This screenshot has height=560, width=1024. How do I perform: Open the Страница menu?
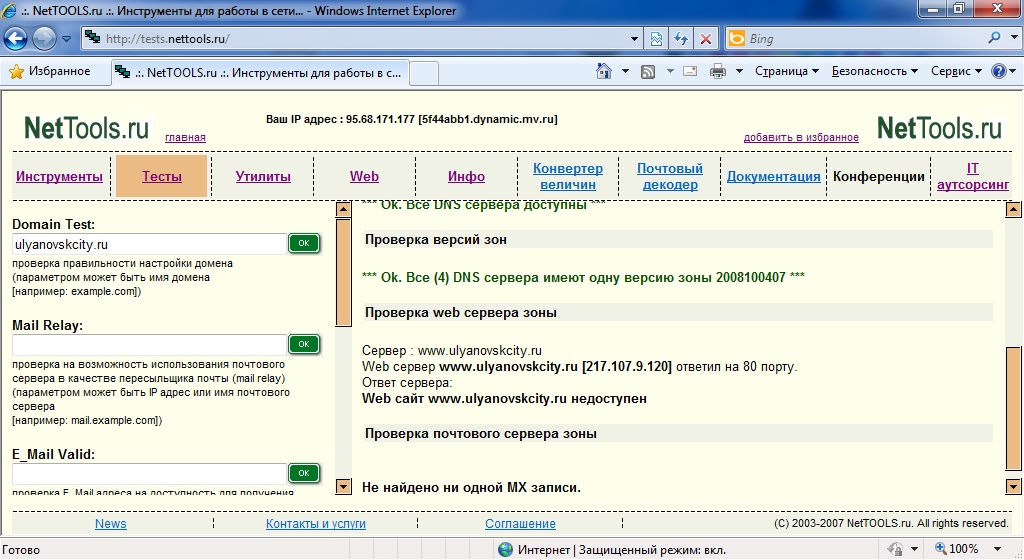click(x=787, y=71)
